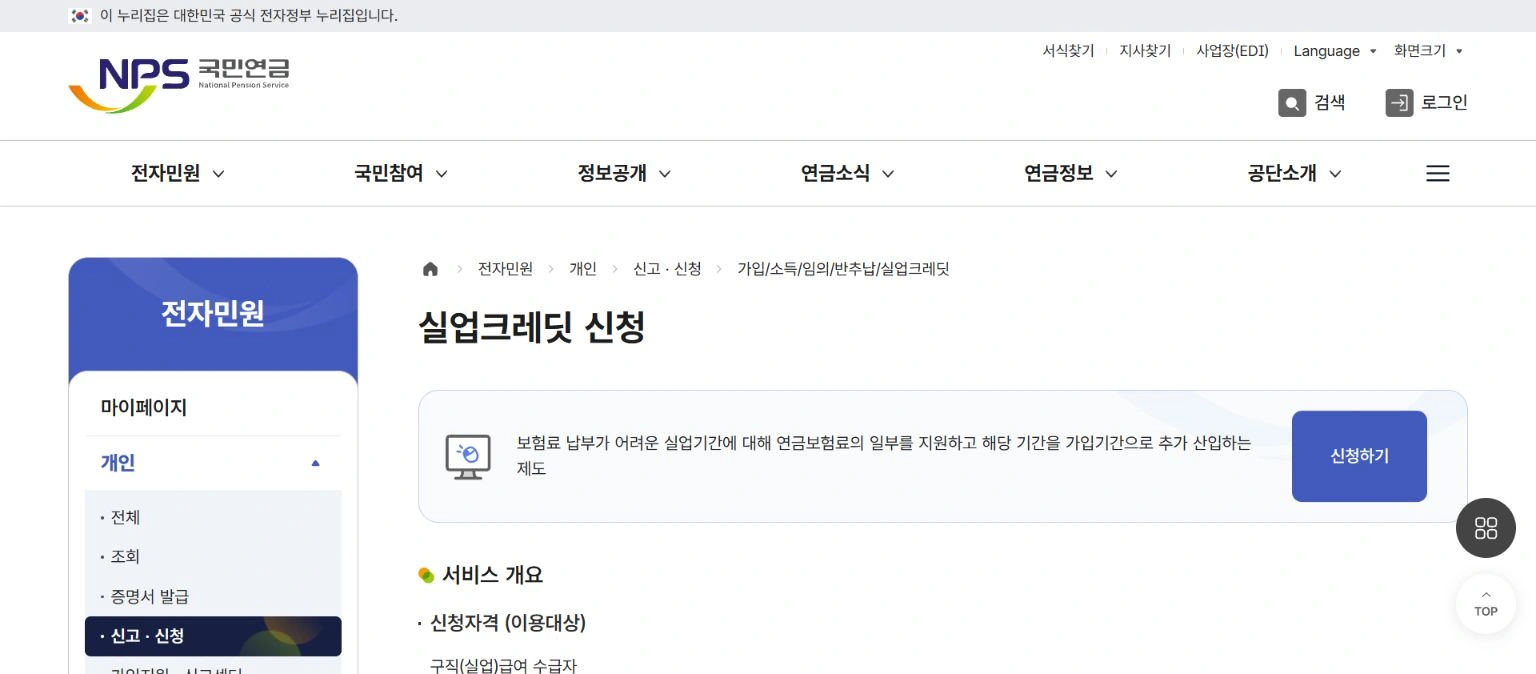Click the 신청하기 button
Viewport: 1536px width, 674px height.
click(x=1359, y=456)
